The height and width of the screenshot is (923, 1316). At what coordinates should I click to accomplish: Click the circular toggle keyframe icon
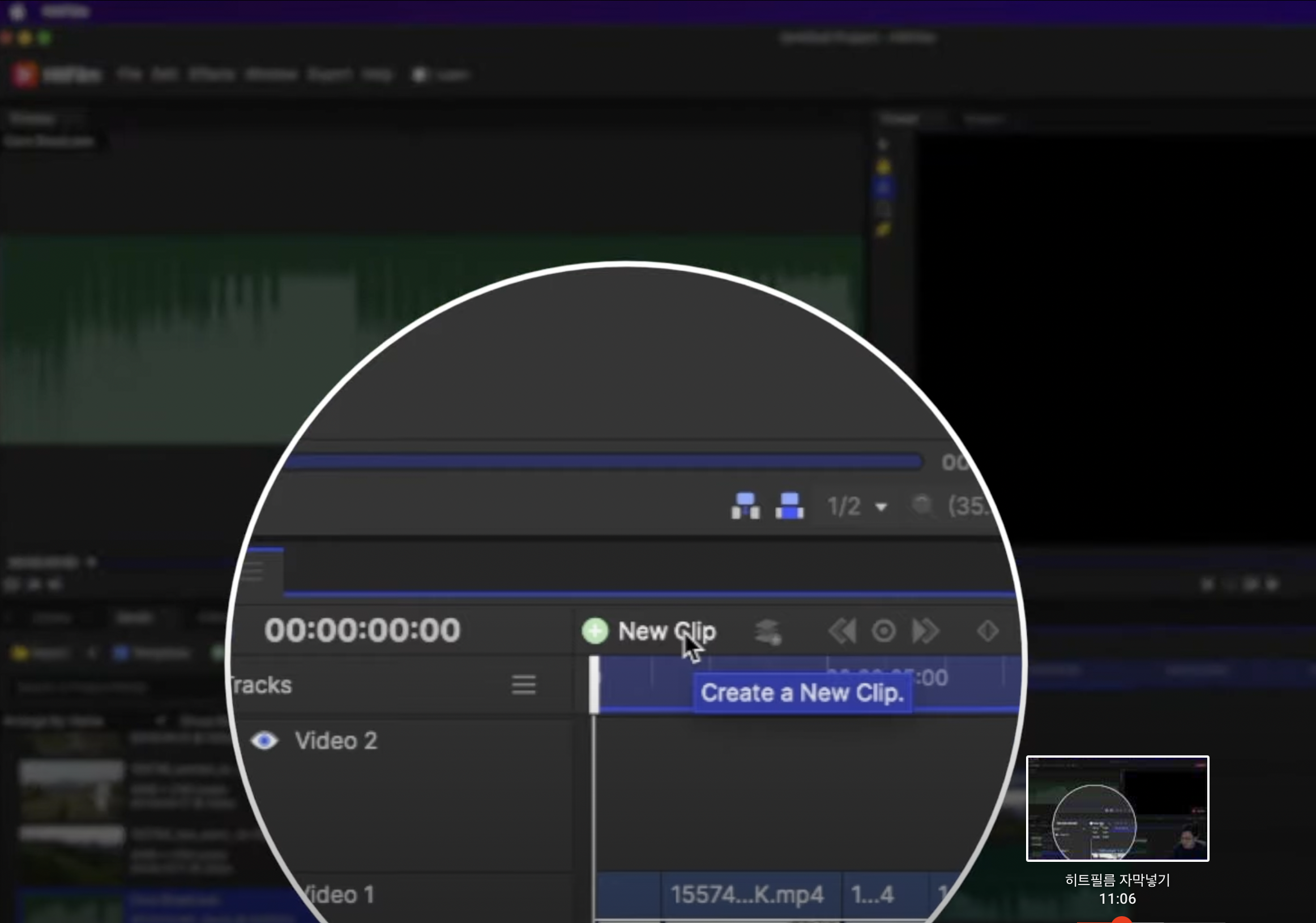[x=883, y=631]
